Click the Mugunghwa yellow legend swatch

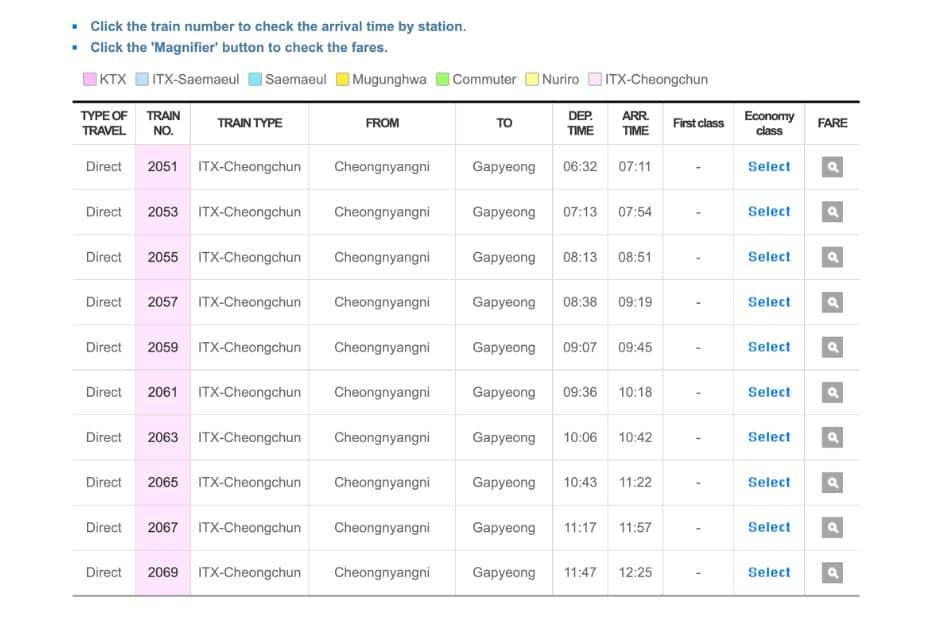(x=342, y=80)
